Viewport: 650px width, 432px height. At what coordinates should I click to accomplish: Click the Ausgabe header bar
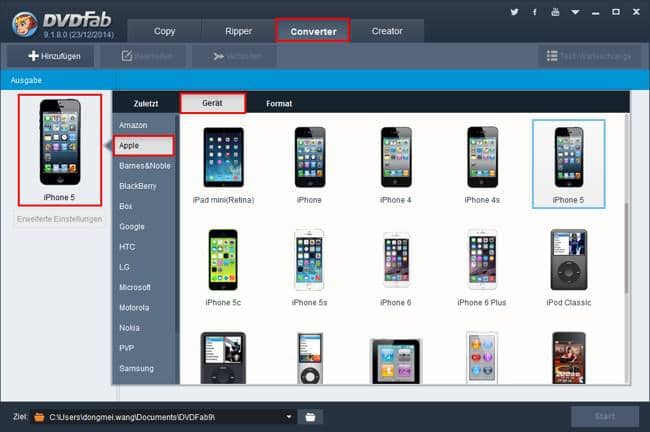point(325,80)
